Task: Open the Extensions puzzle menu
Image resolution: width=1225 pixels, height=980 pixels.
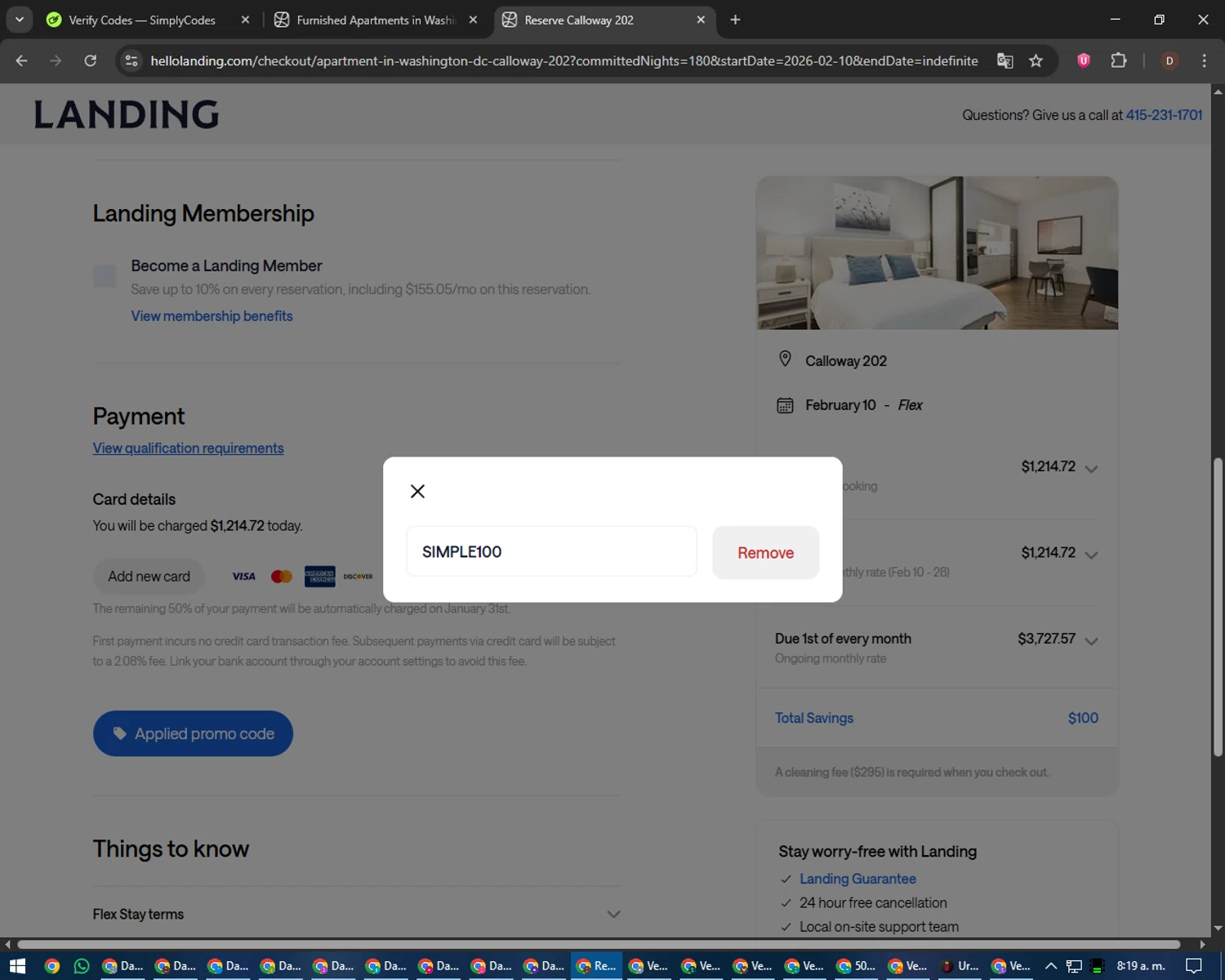Action: pos(1119,60)
